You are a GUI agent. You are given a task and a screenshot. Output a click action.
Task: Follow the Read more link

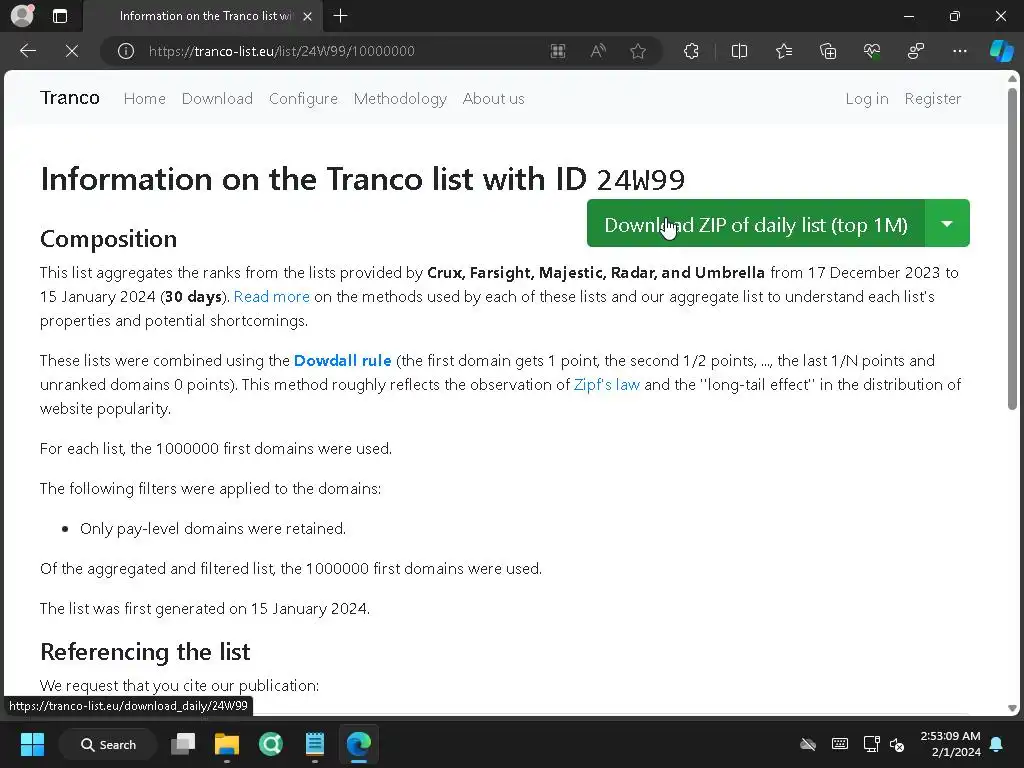pyautogui.click(x=272, y=296)
